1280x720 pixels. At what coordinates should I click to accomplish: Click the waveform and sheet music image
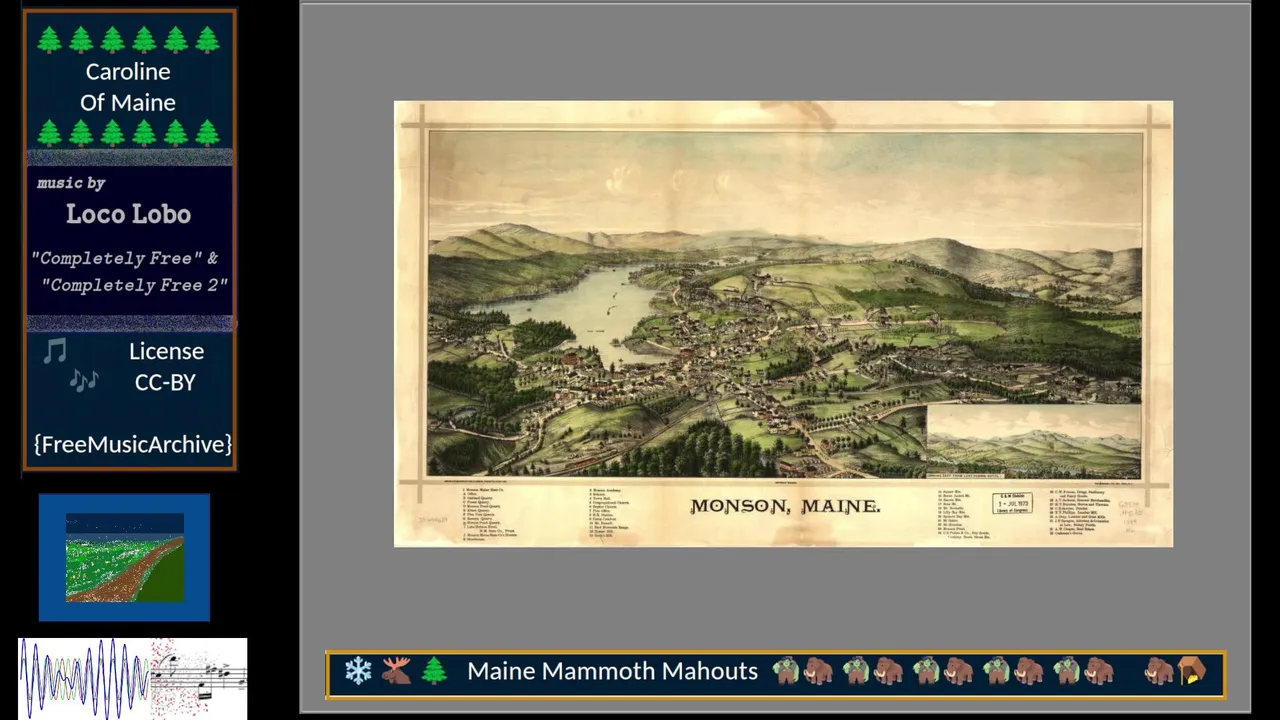[132, 678]
